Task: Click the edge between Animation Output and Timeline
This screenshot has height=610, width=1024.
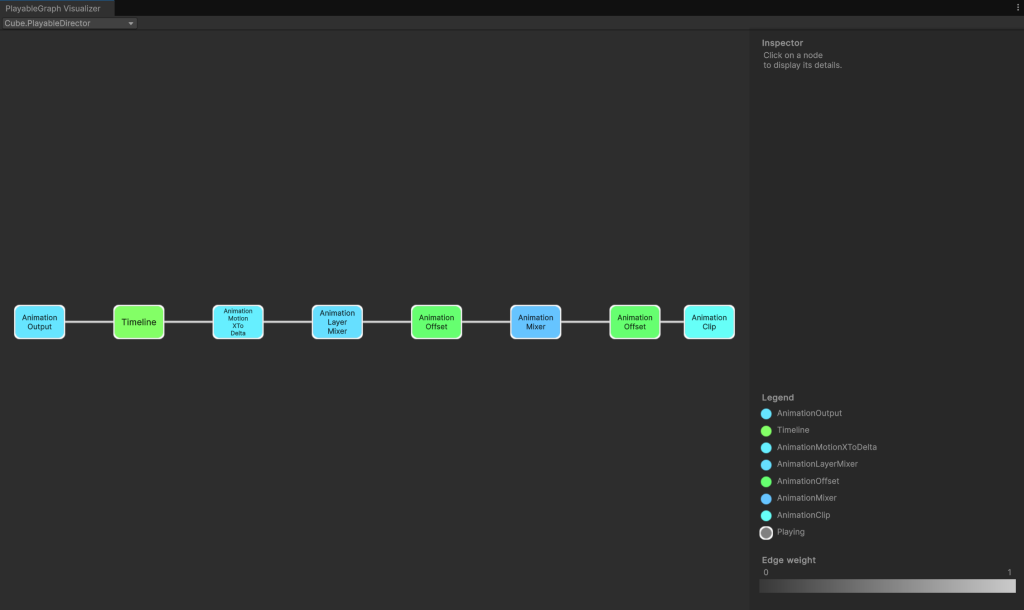Action: [89, 322]
